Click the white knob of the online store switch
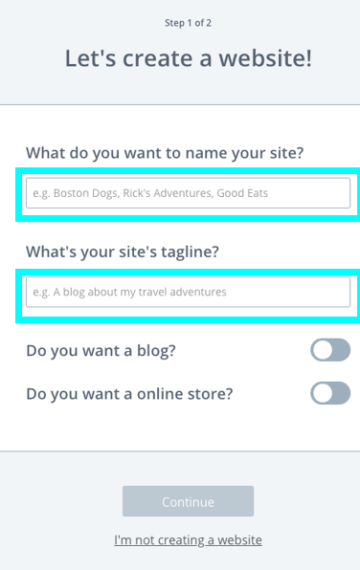Viewport: 360px width, 570px height. 322,393
